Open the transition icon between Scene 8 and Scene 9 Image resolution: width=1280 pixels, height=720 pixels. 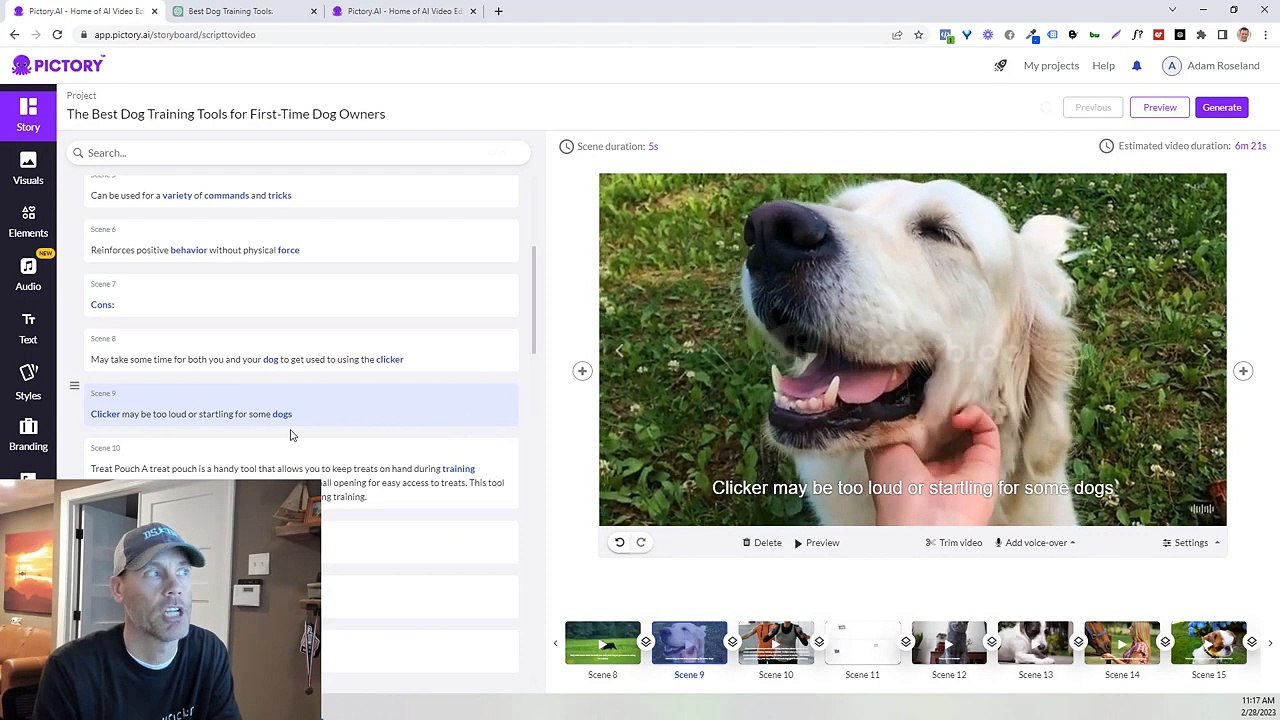[646, 642]
